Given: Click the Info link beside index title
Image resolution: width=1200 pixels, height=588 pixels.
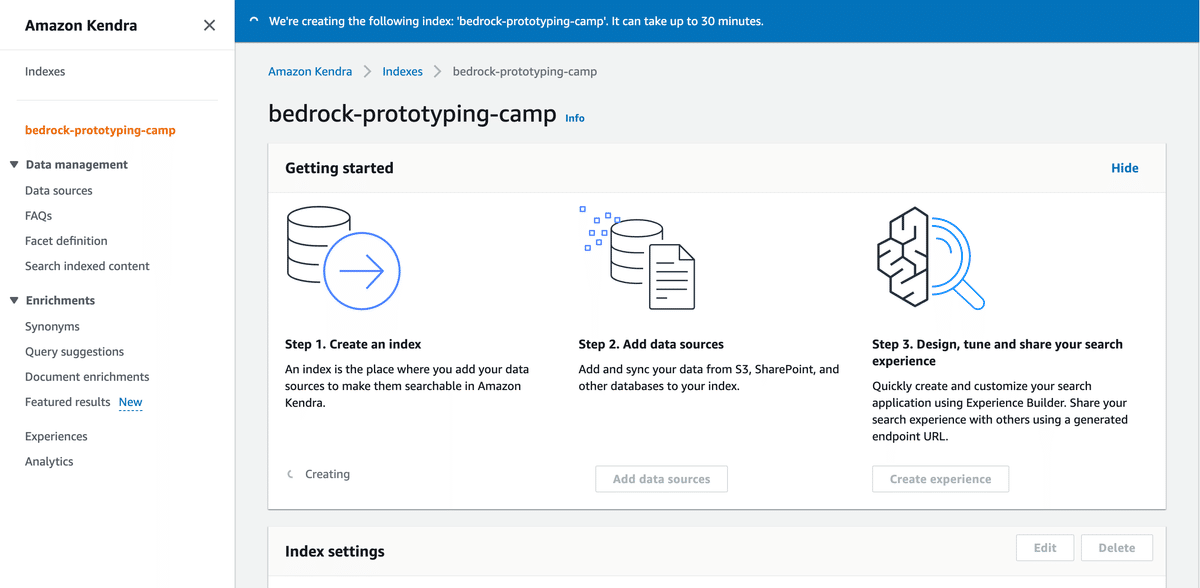Looking at the screenshot, I should [x=575, y=118].
